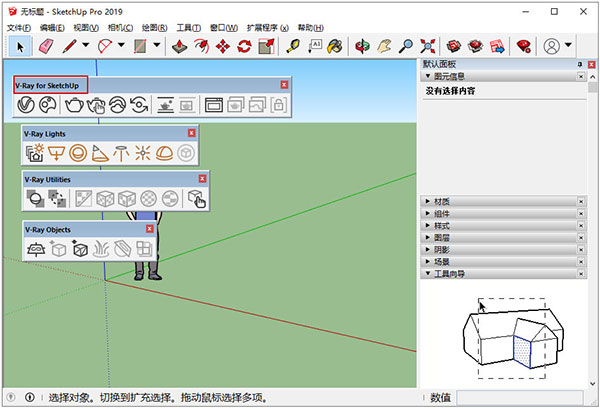600x408 pixels.
Task: Open the 绘图(R) menu
Action: 155,28
